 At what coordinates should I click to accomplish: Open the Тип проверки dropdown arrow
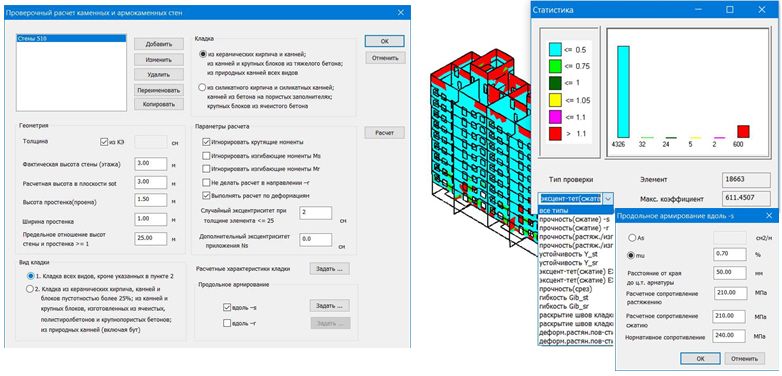[x=608, y=198]
